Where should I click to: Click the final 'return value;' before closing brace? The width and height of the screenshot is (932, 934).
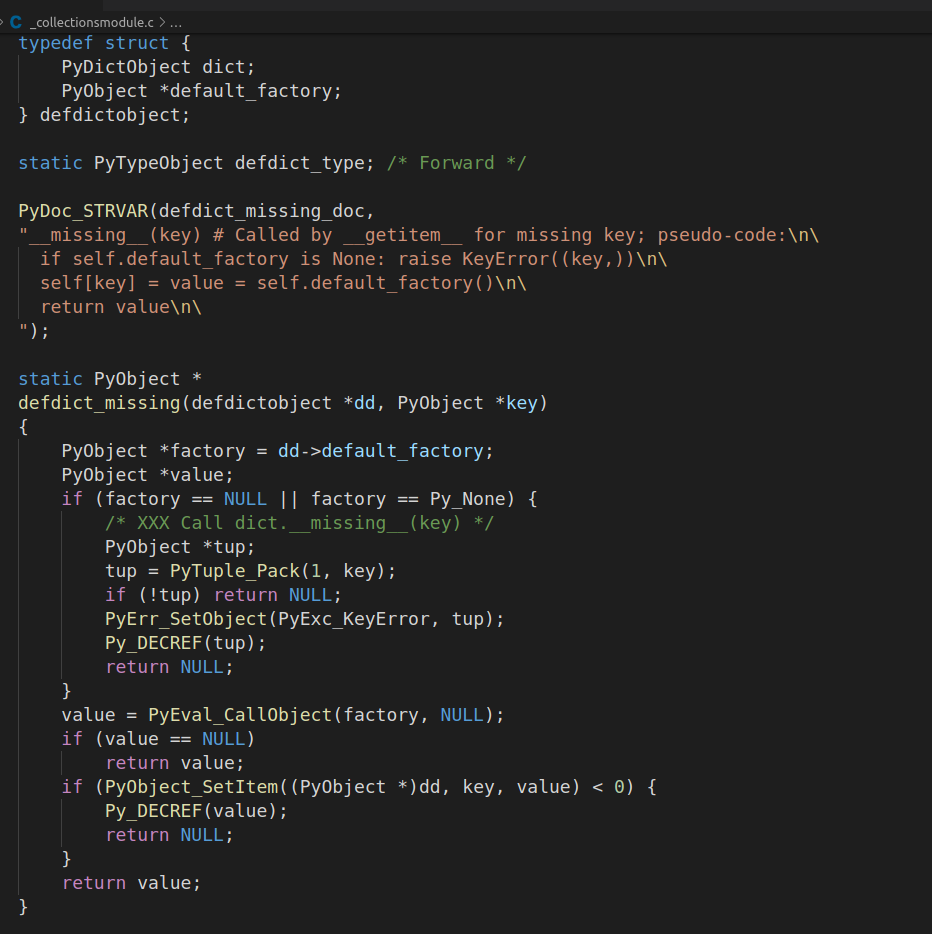132,883
